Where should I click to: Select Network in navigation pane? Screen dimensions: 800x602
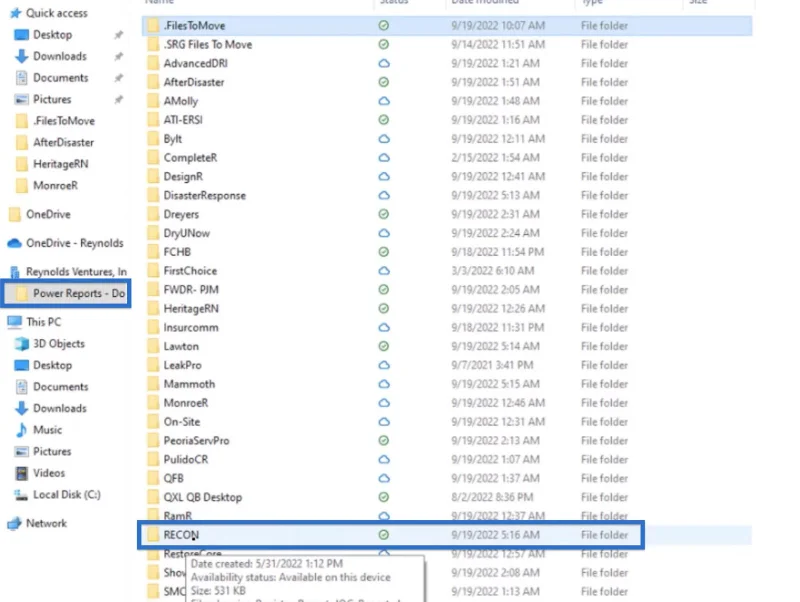(37, 523)
